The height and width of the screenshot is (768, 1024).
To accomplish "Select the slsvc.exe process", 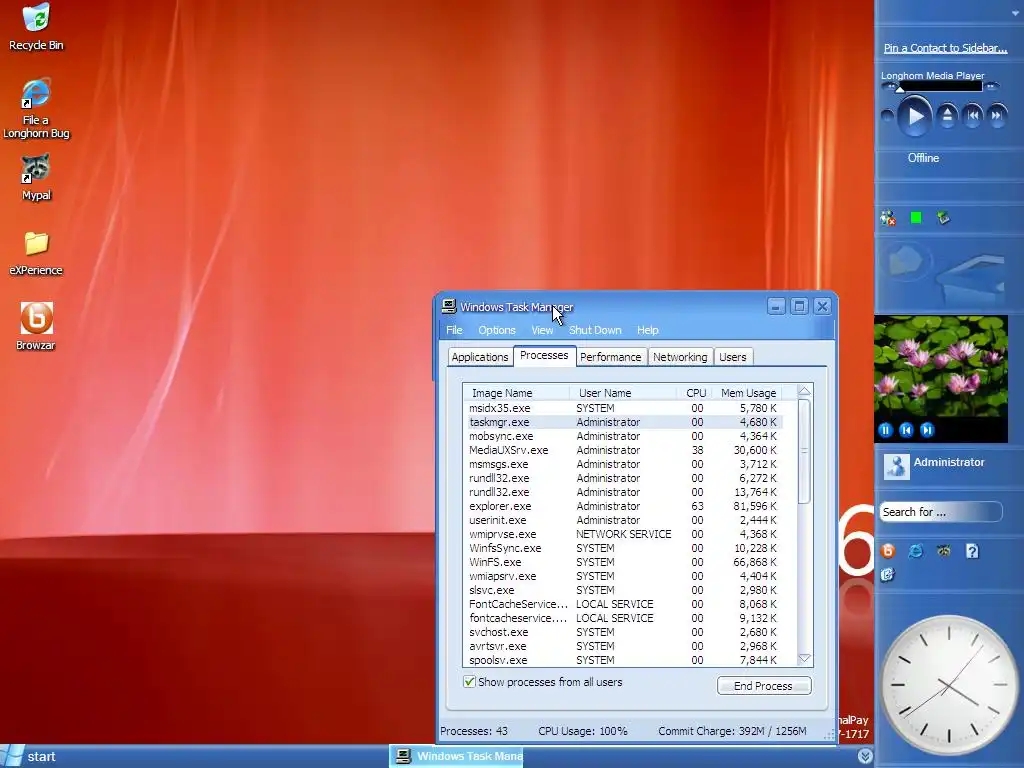I will pos(623,590).
